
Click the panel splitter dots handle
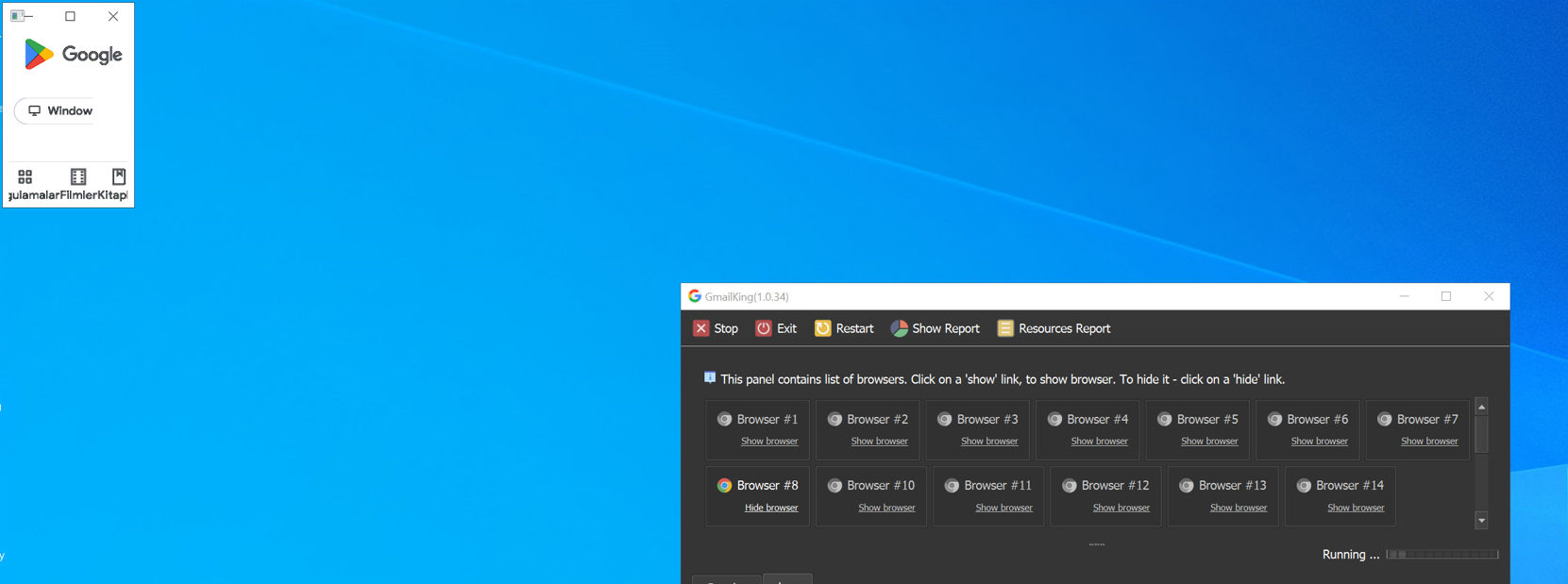[1096, 544]
